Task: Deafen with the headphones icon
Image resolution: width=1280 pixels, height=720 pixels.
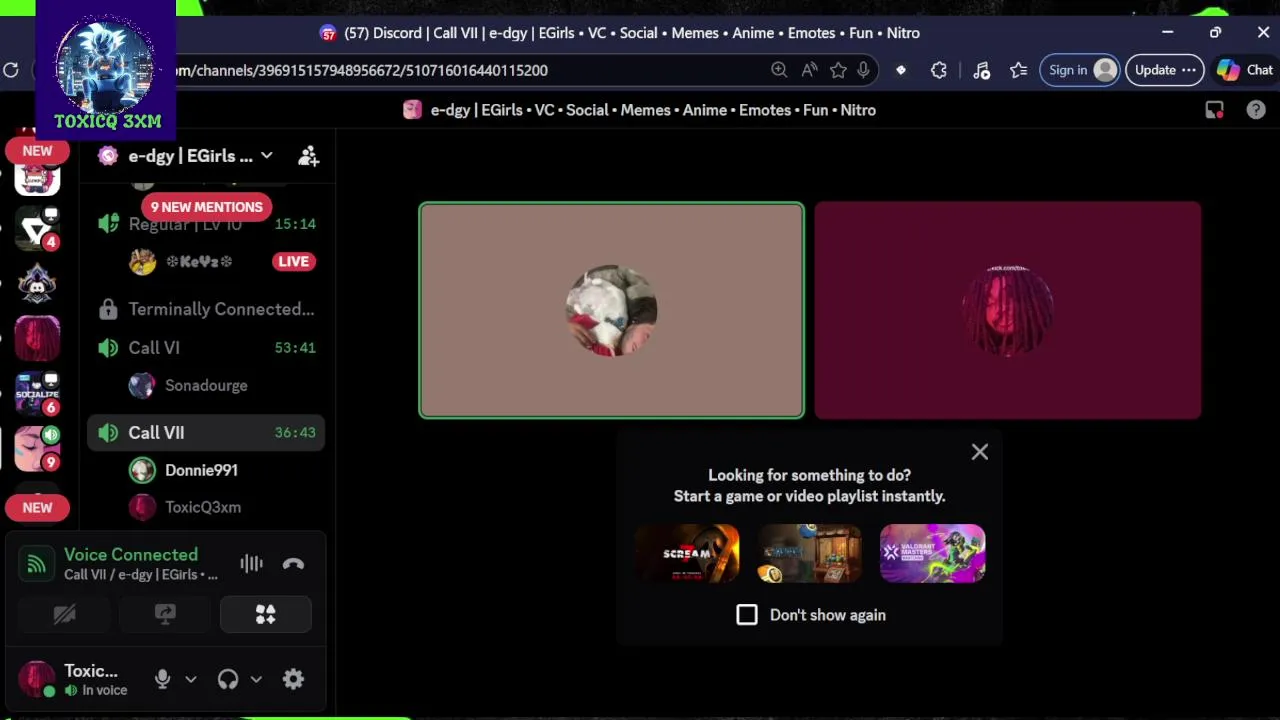Action: (228, 679)
